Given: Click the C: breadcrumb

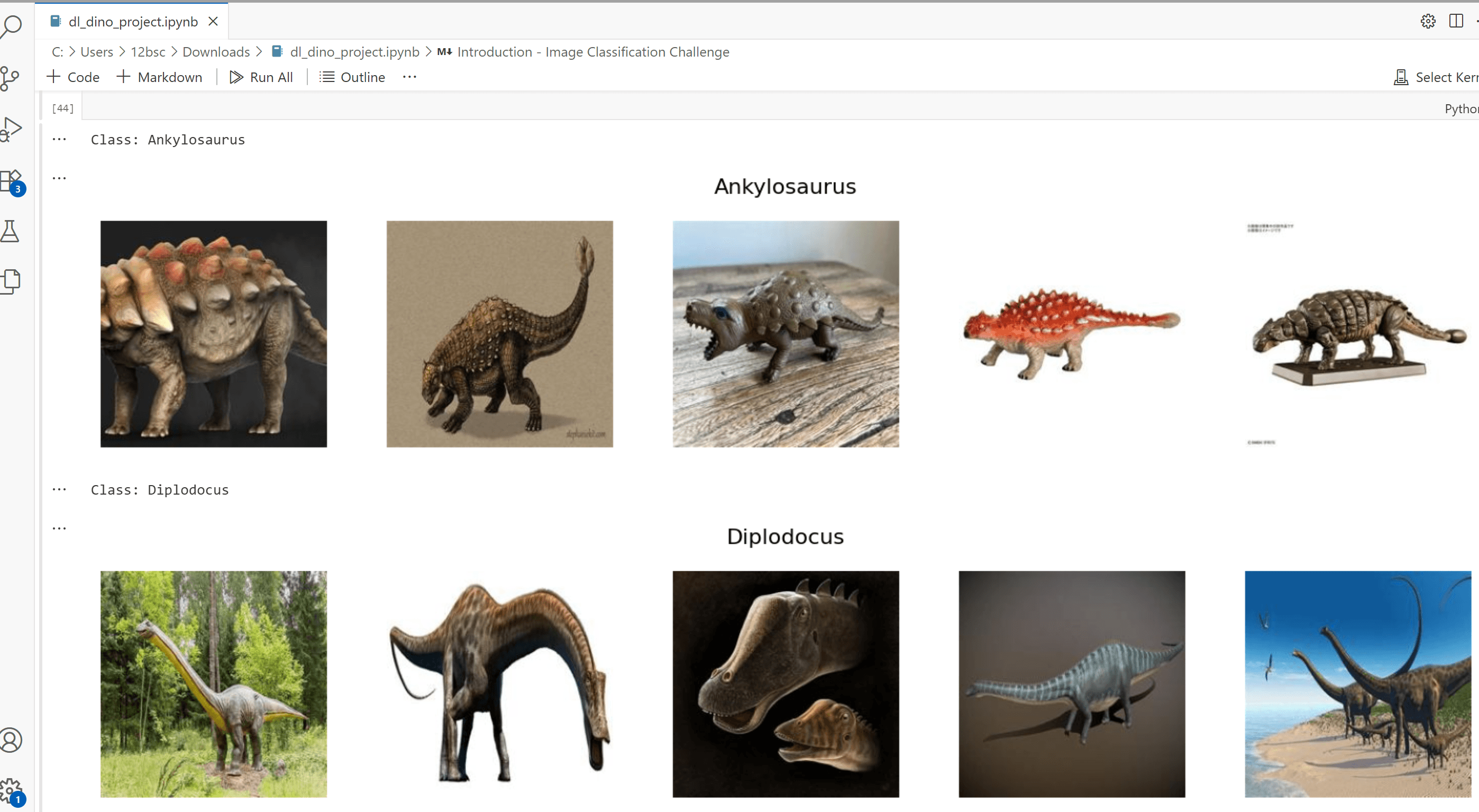Looking at the screenshot, I should click(x=58, y=52).
